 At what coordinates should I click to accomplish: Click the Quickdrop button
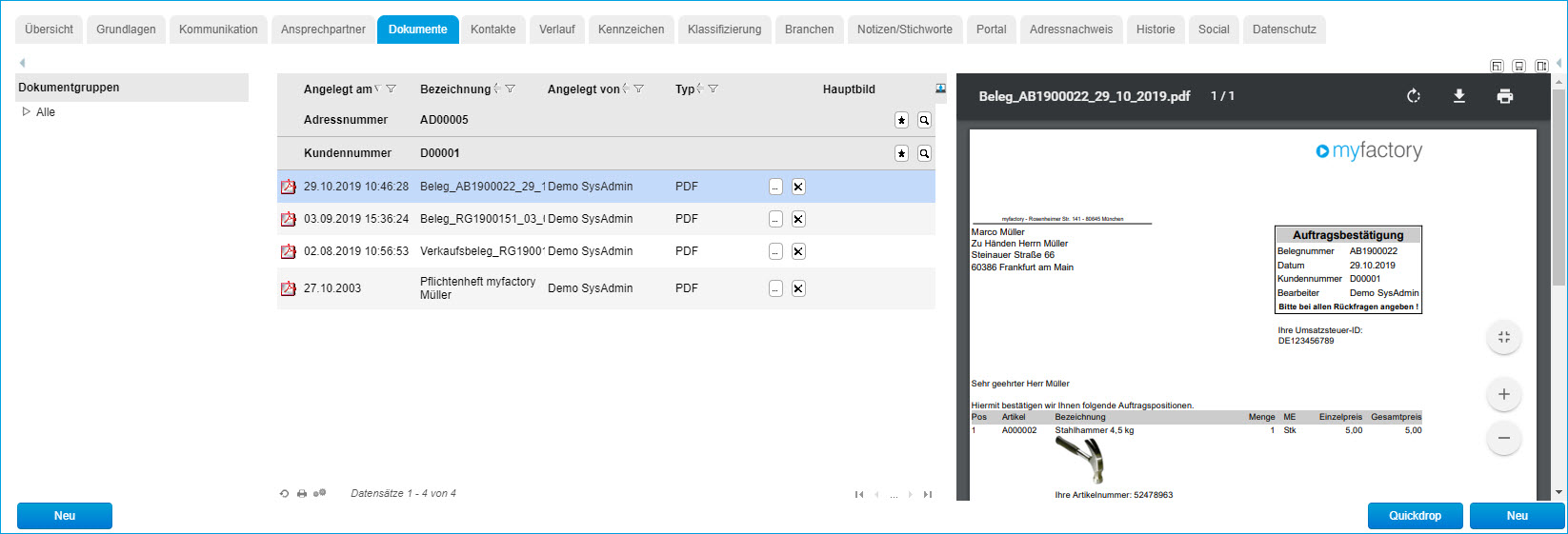tap(1415, 516)
